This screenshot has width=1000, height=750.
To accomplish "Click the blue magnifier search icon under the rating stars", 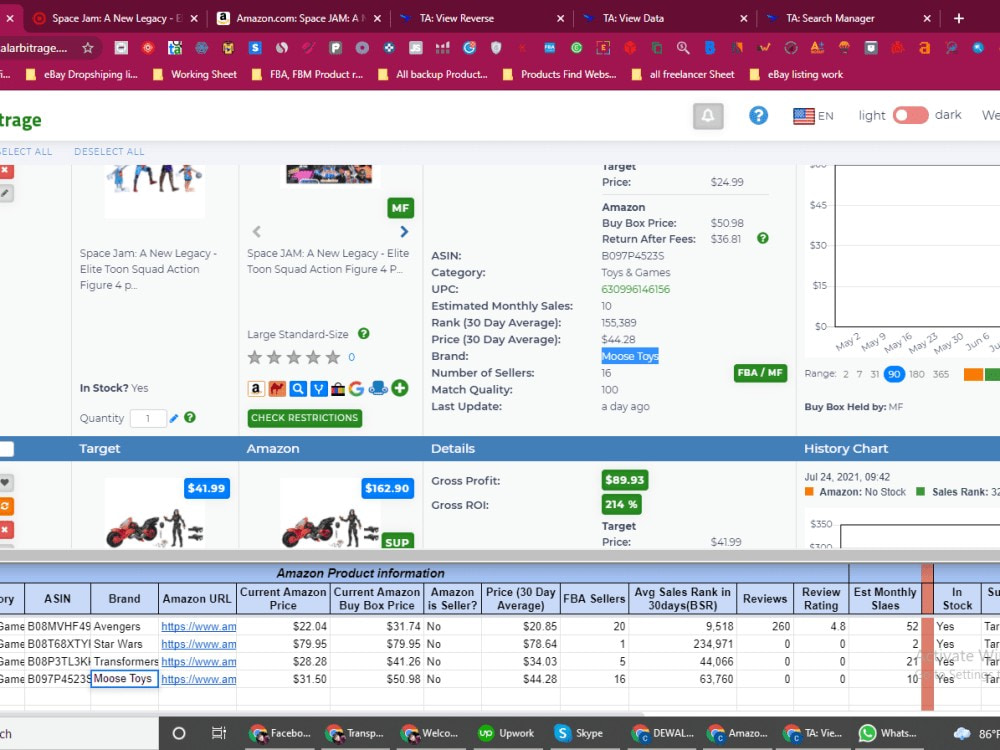I will [298, 388].
